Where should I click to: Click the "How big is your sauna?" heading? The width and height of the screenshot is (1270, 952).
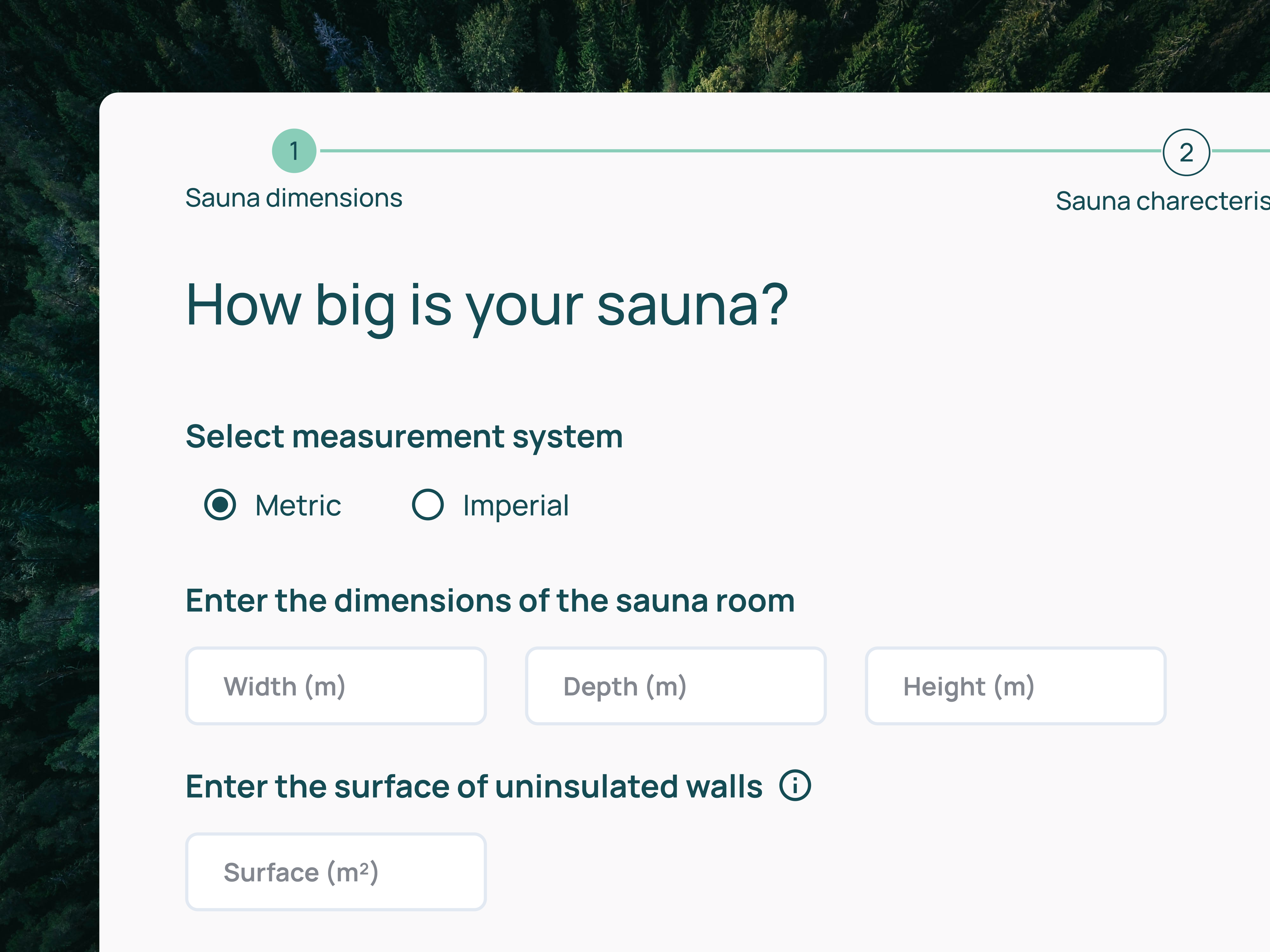(x=487, y=305)
